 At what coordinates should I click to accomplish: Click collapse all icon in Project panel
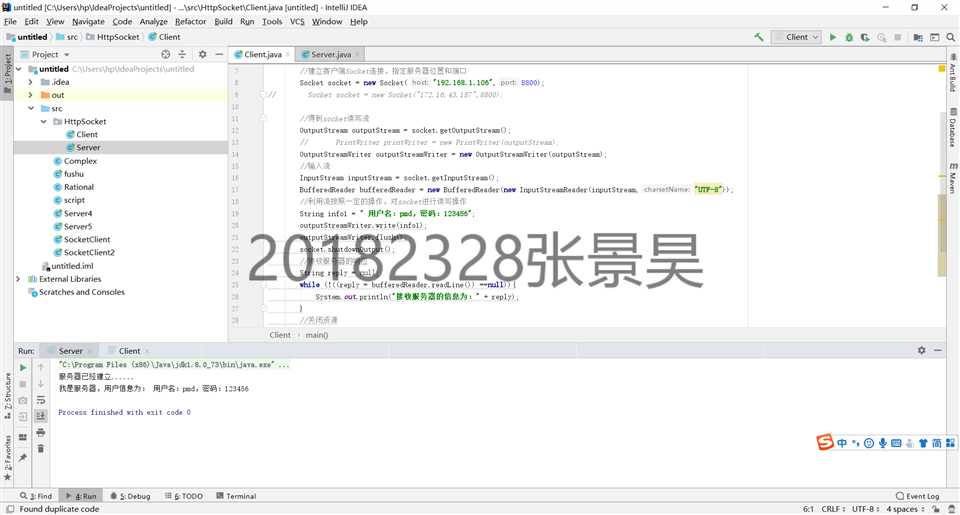pos(182,54)
